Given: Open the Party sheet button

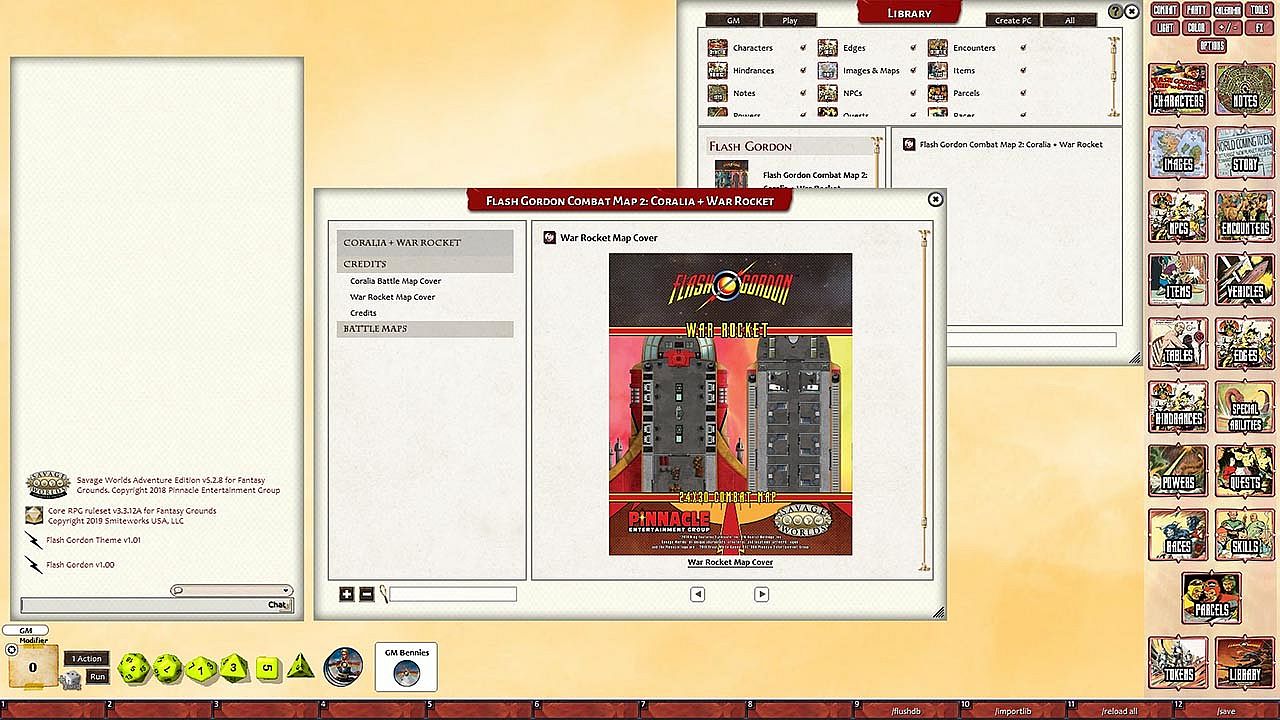Looking at the screenshot, I should pos(1196,10).
